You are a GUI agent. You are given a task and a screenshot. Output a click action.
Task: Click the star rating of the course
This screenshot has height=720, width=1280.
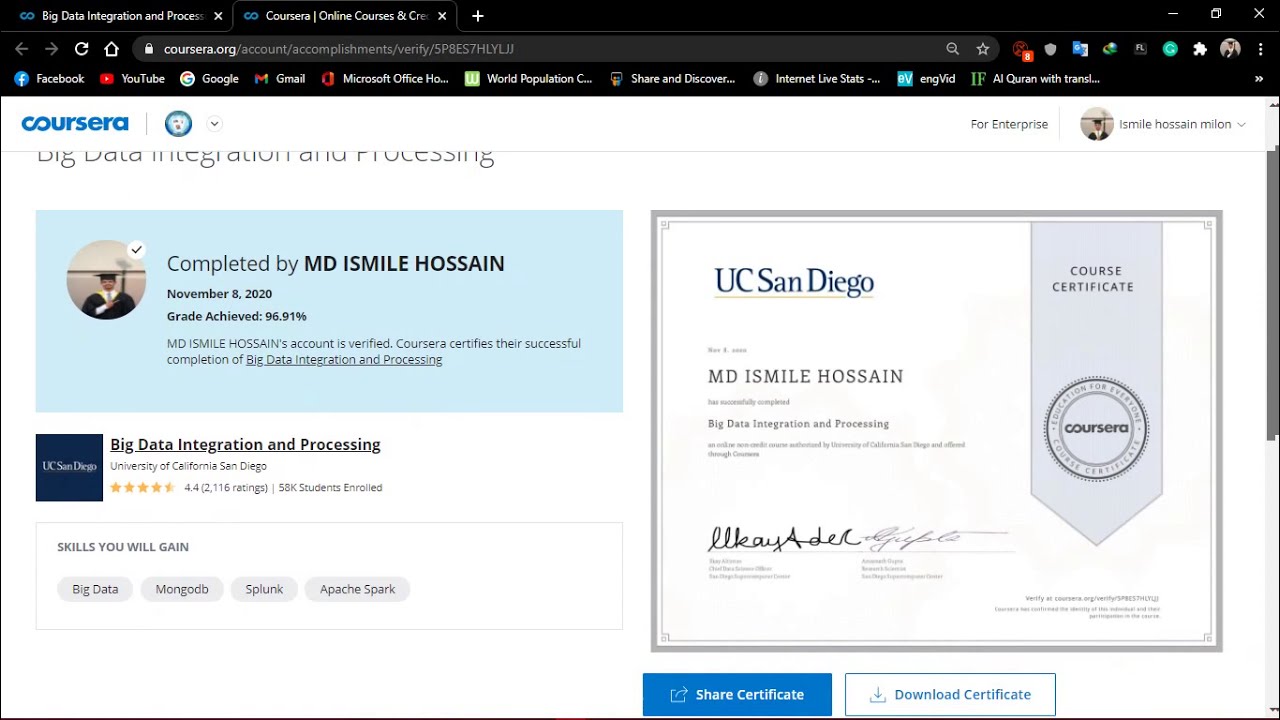point(142,488)
